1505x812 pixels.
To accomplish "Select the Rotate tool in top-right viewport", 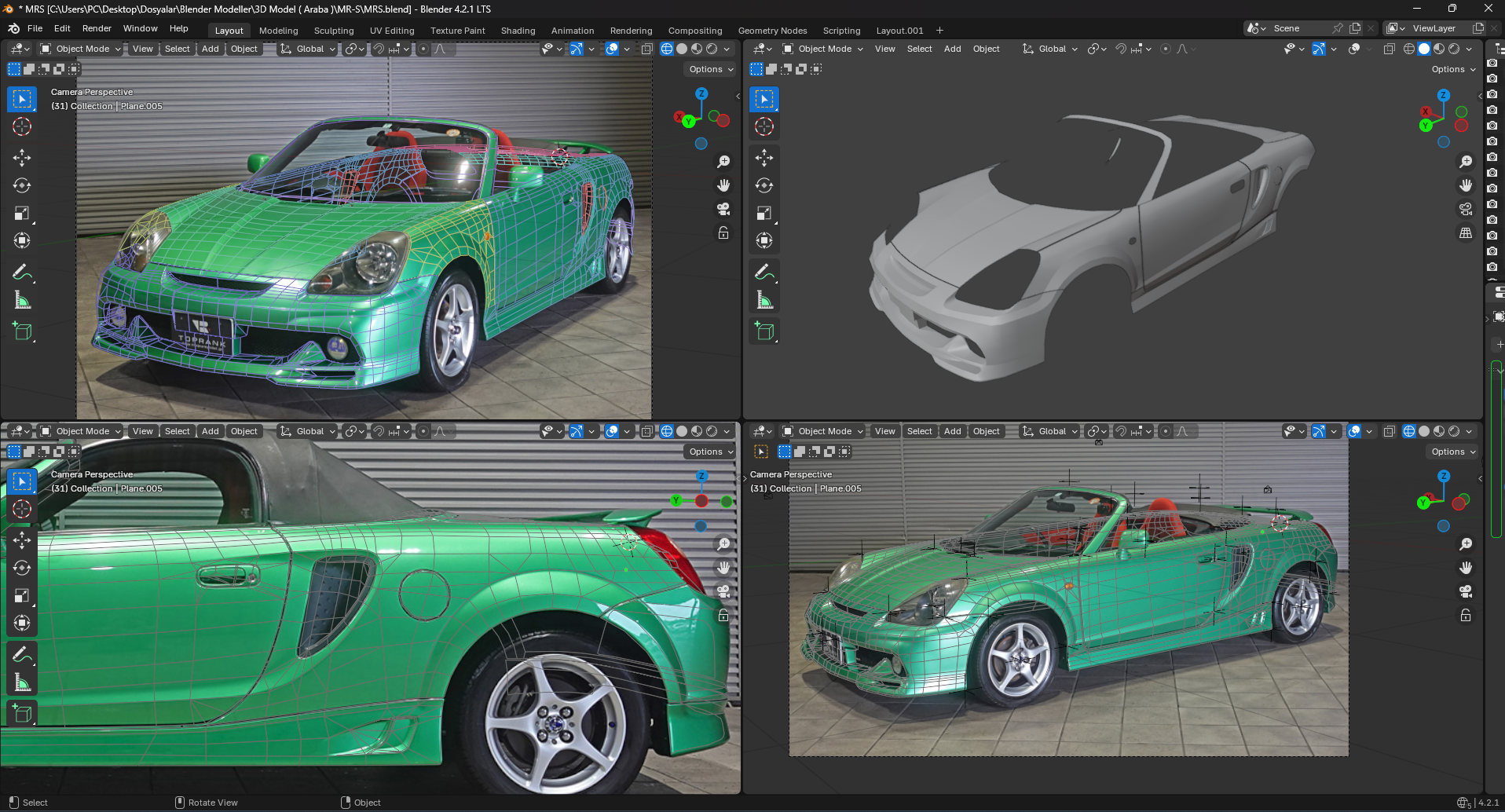I will point(764,185).
